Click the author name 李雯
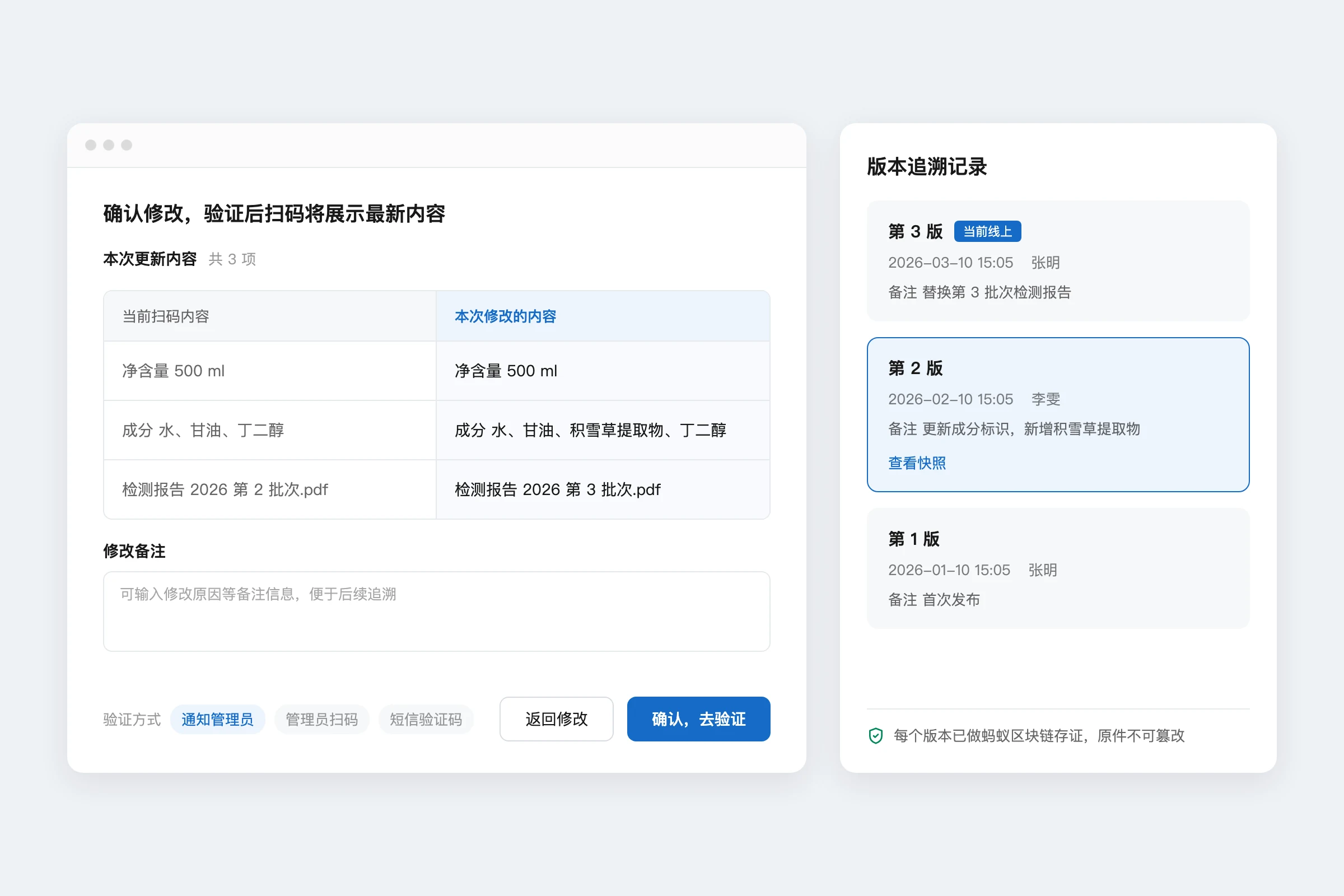1344x896 pixels. point(1046,399)
